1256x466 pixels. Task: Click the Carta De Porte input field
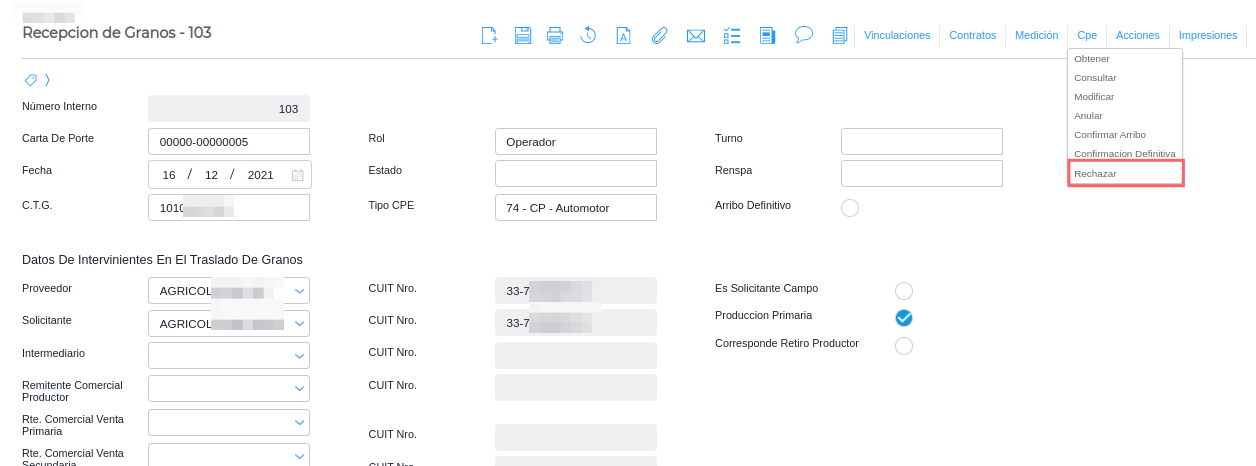tap(229, 142)
